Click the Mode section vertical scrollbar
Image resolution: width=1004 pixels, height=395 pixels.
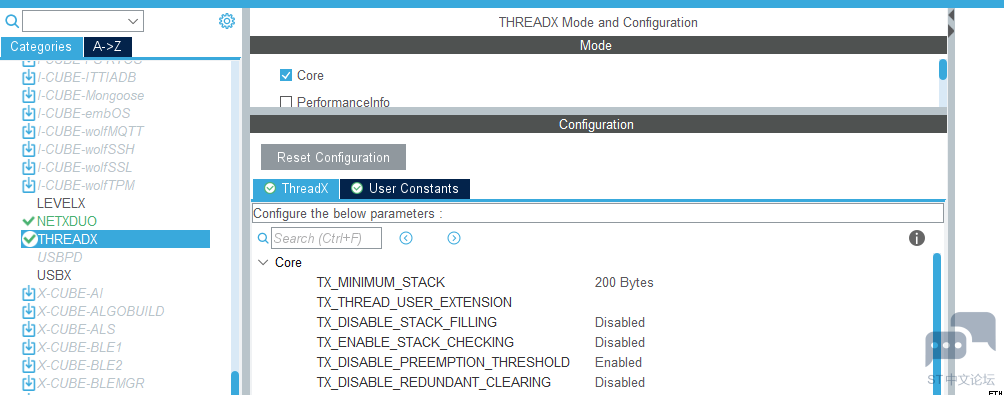click(943, 70)
